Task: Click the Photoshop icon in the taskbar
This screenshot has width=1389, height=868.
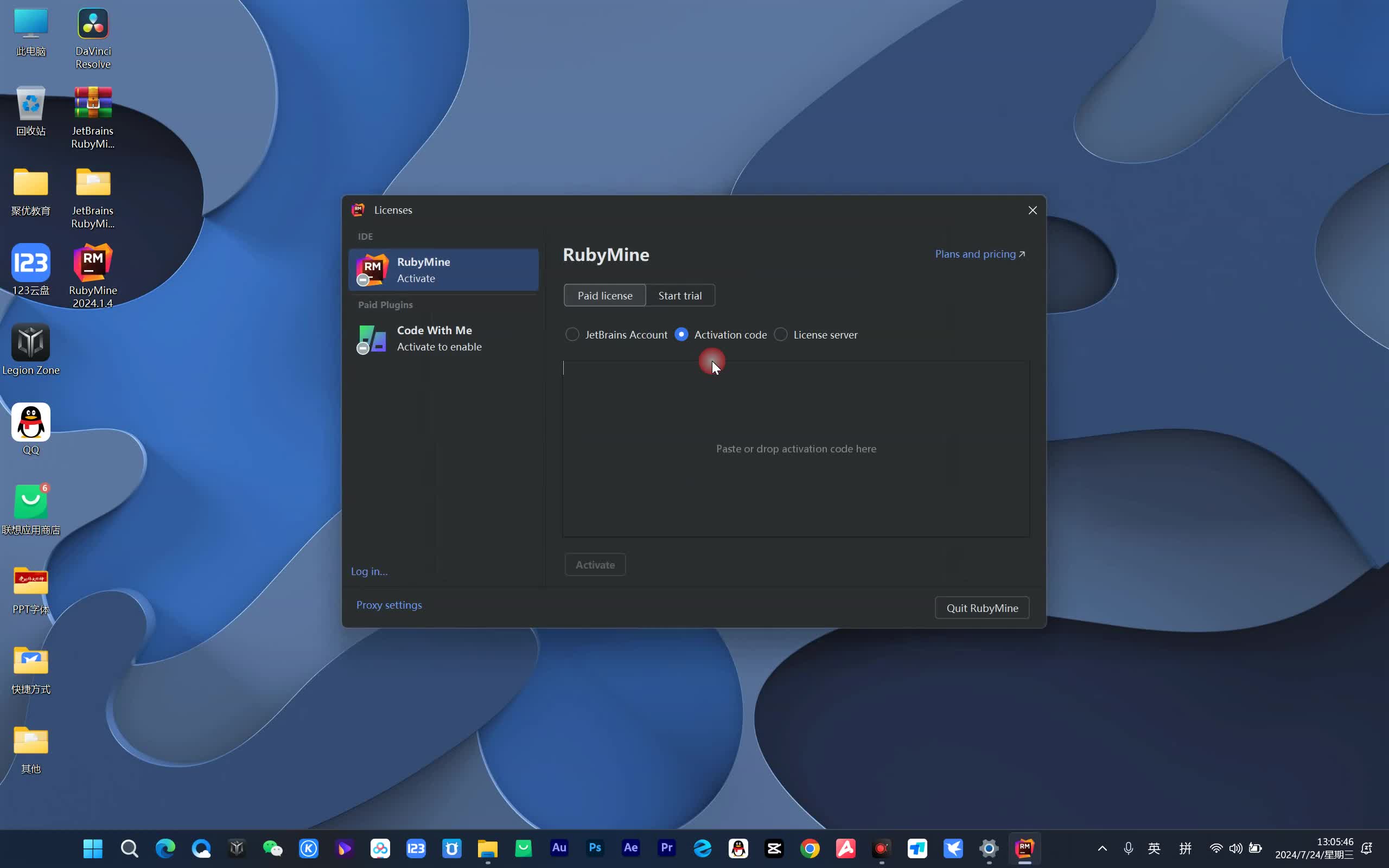Action: (595, 848)
